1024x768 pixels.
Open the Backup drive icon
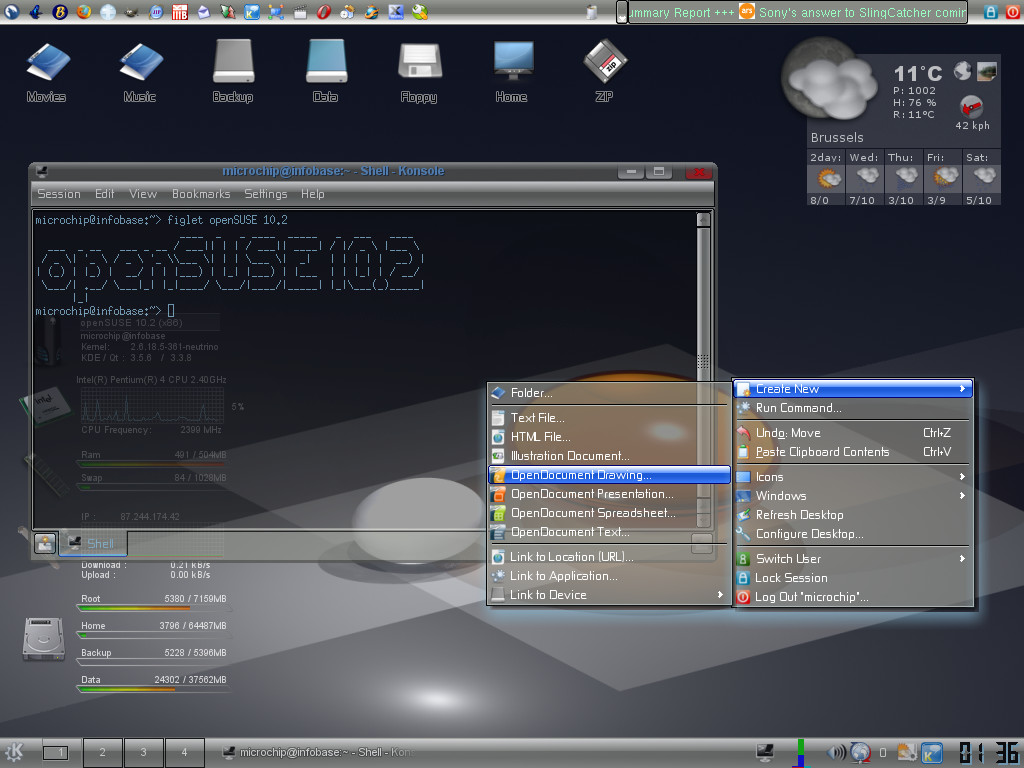pos(233,71)
